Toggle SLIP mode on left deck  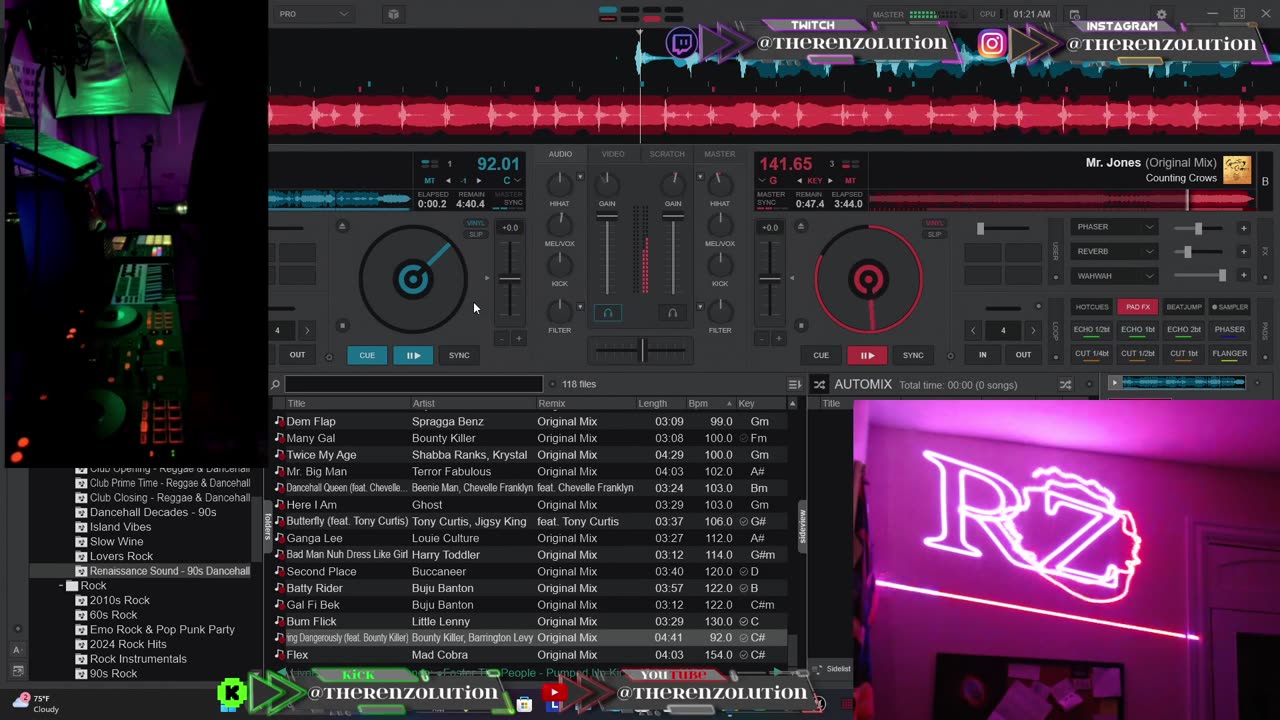[x=476, y=234]
